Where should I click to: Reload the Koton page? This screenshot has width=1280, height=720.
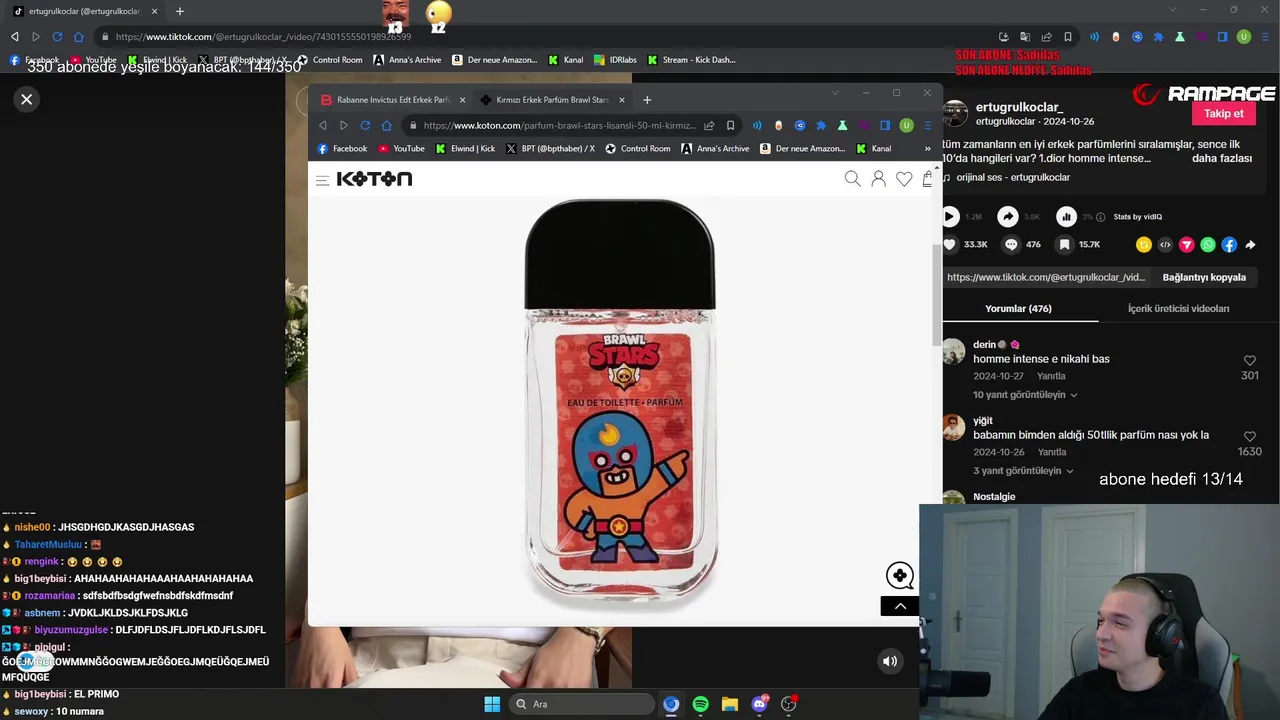coord(365,125)
